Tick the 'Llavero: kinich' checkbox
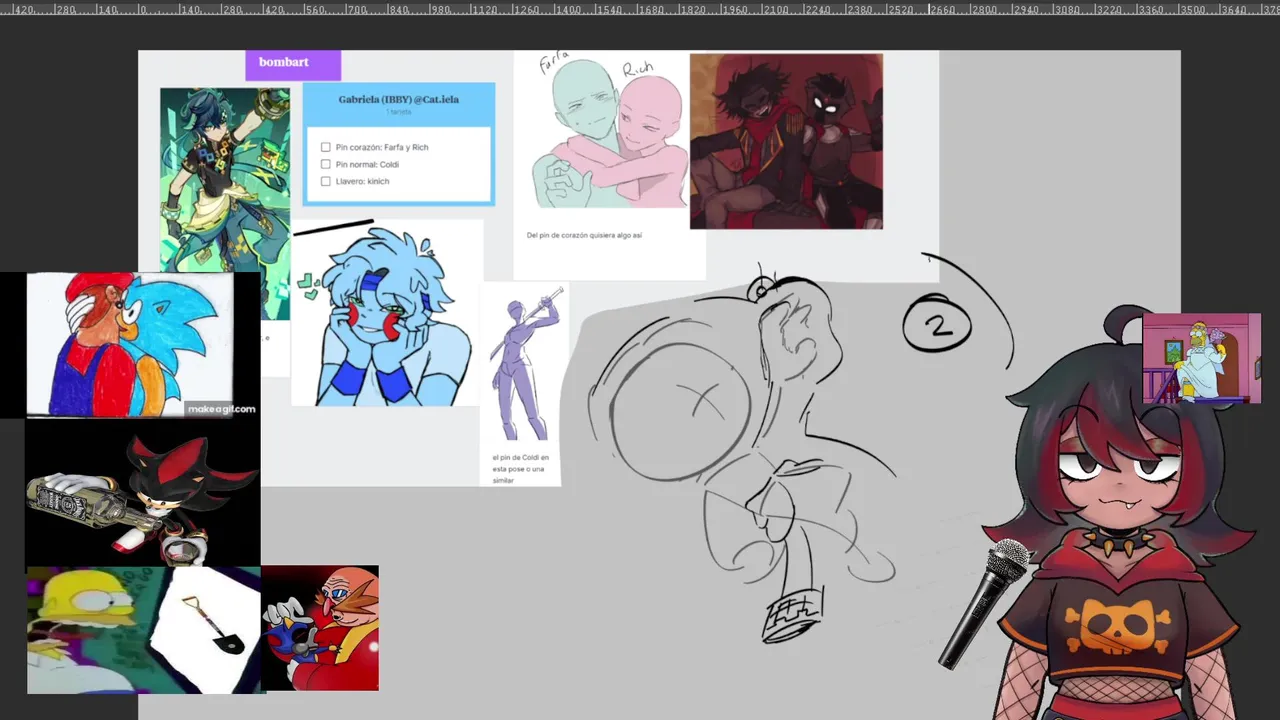 (x=325, y=181)
